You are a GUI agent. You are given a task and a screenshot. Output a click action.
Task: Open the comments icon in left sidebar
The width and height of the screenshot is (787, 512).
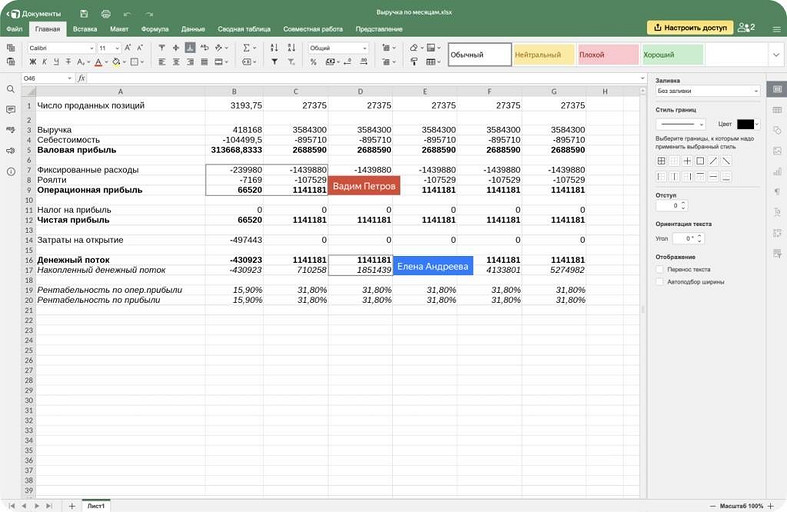pos(11,109)
